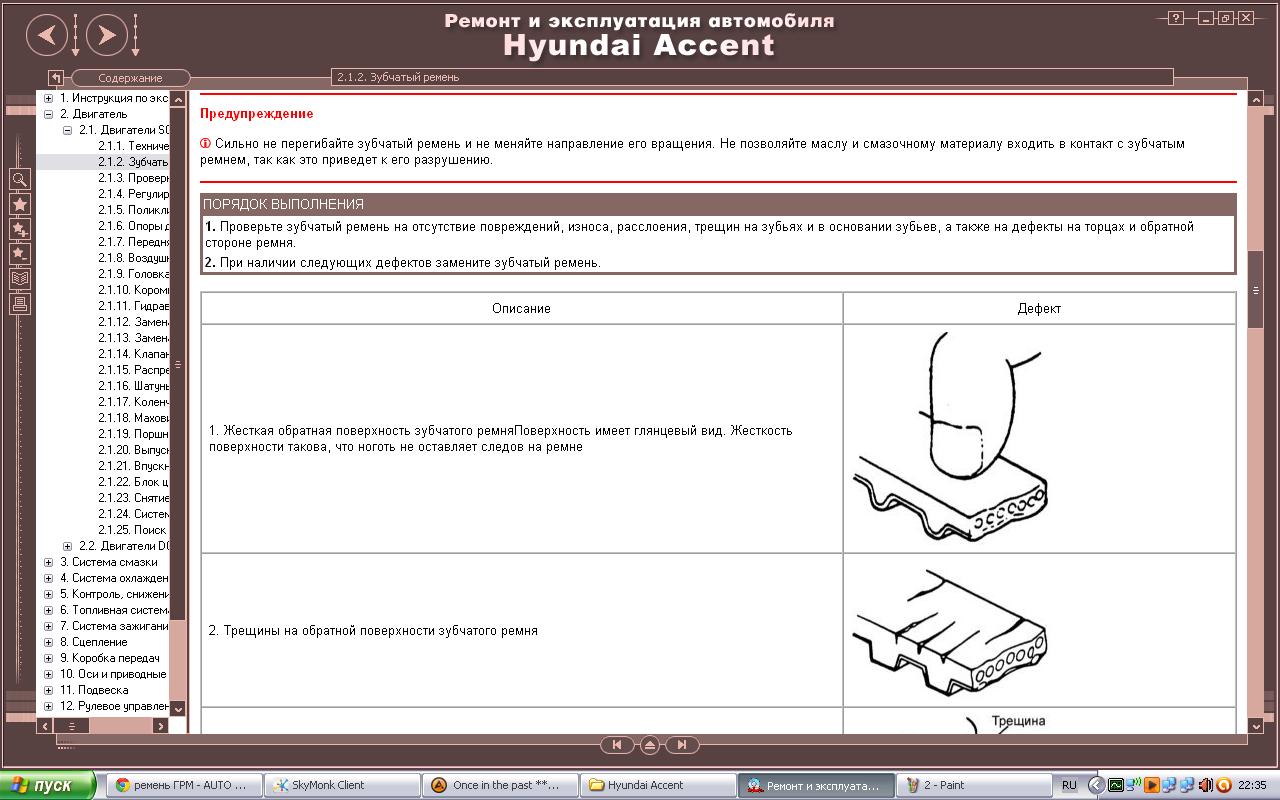Remove page from favorites (star minus)
Image resolution: width=1280 pixels, height=800 pixels.
coord(19,254)
